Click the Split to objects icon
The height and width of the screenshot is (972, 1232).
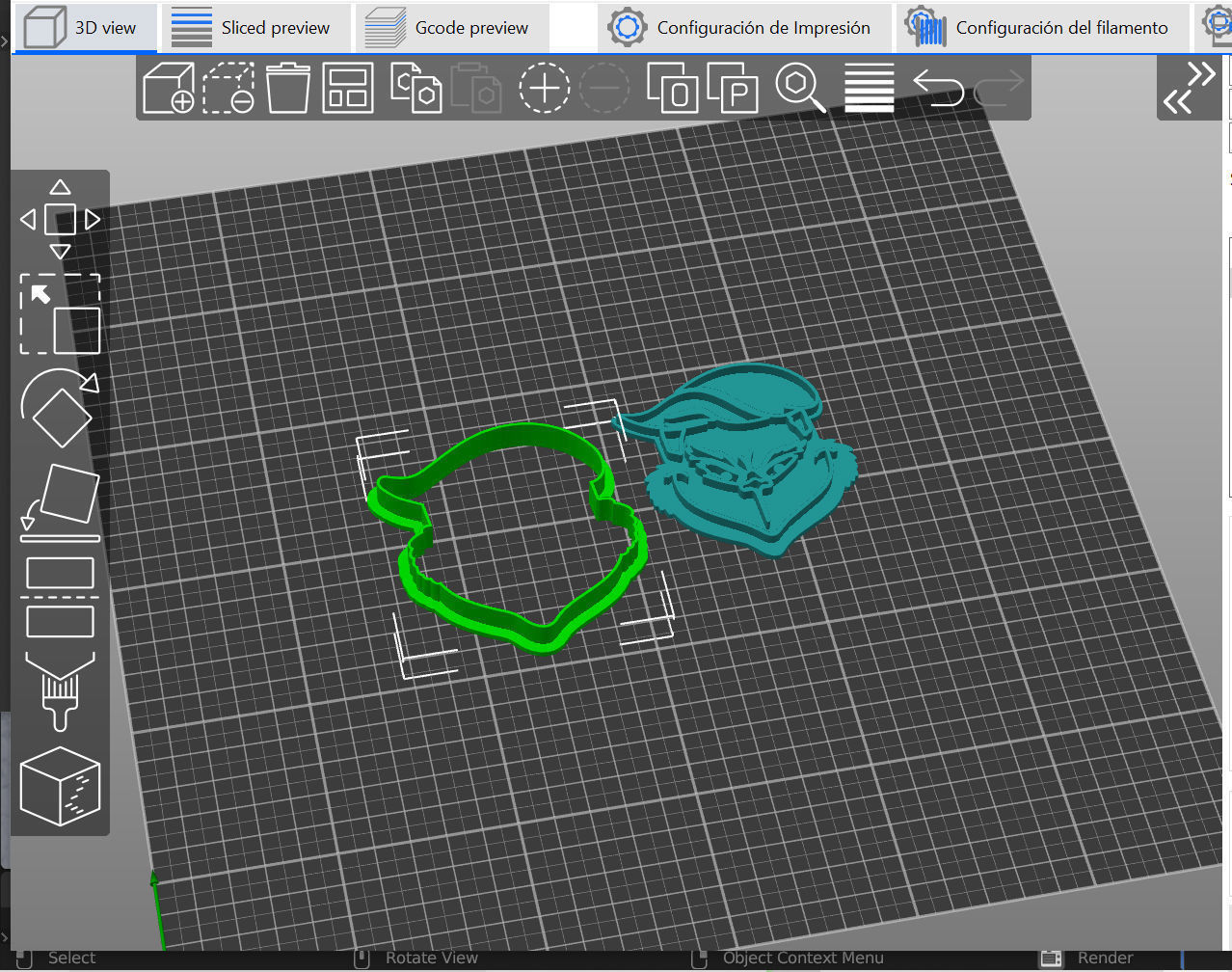pyautogui.click(x=672, y=88)
